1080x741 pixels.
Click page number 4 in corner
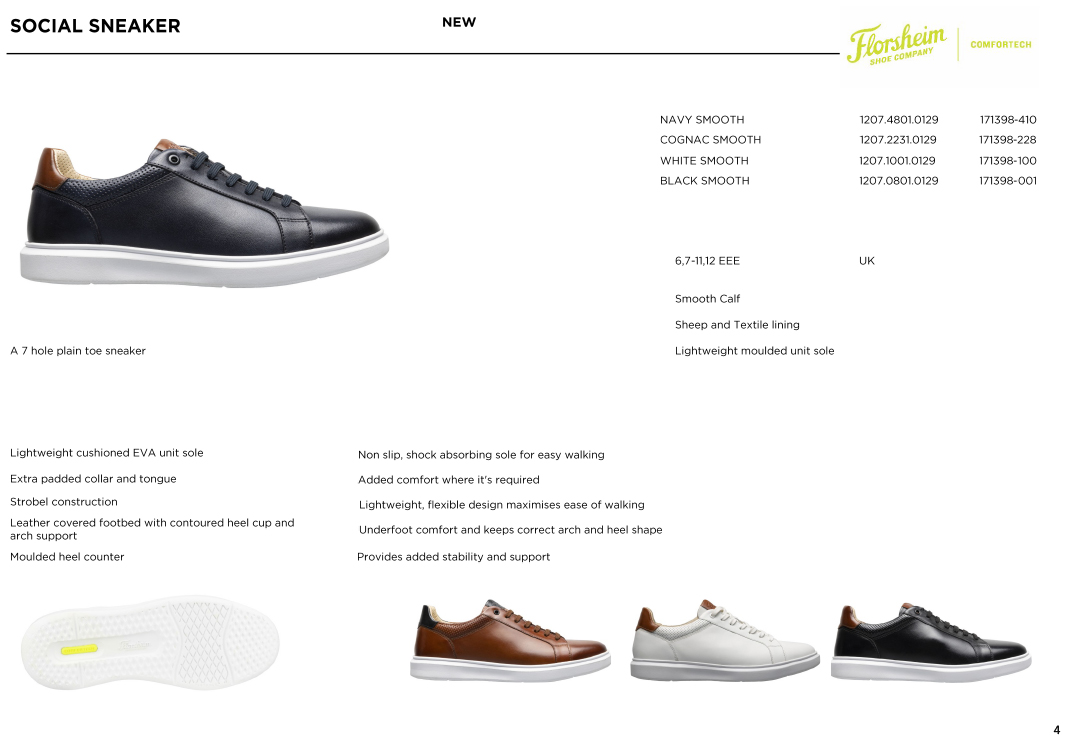1057,730
